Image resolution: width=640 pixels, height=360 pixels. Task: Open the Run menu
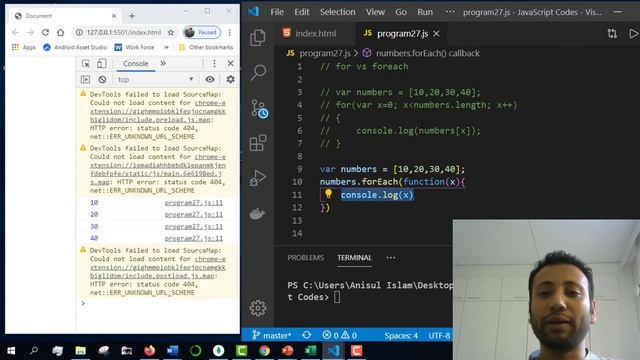(425, 12)
